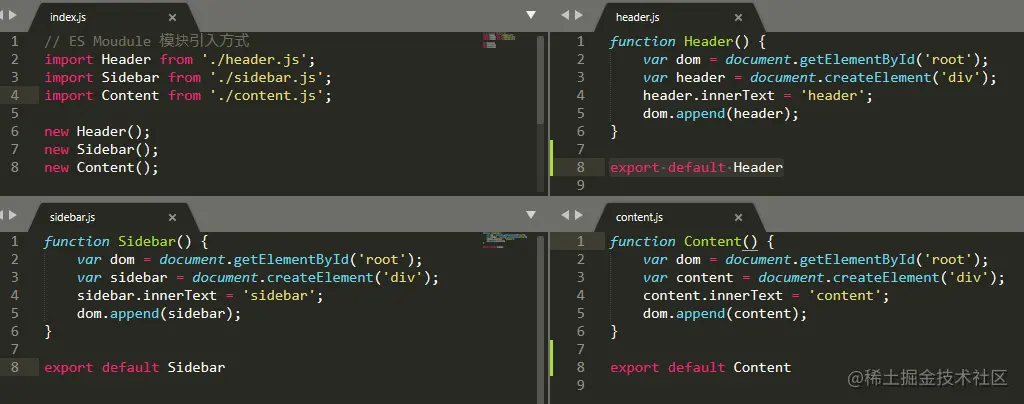Click line number 9 in header.js gutter
Image resolution: width=1024 pixels, height=404 pixels.
[581, 185]
